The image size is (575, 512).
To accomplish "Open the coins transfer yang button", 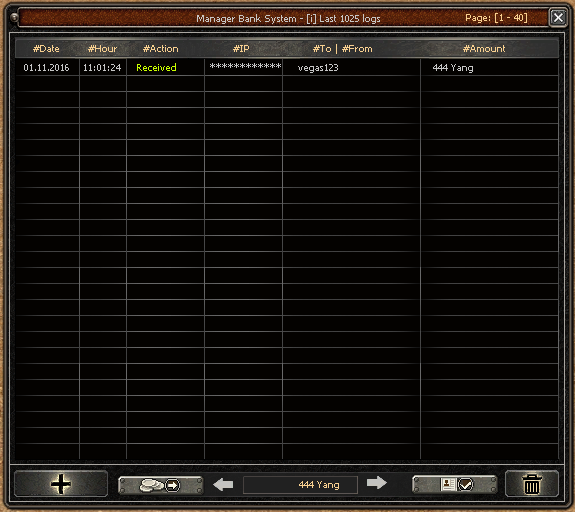I will [x=161, y=485].
